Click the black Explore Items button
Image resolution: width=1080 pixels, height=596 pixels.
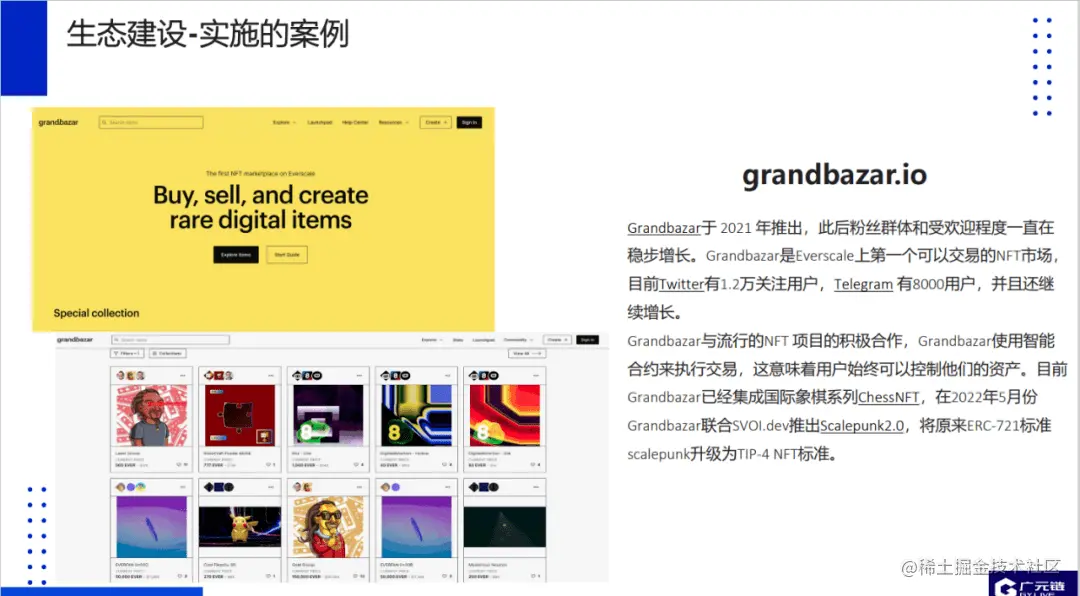[236, 254]
